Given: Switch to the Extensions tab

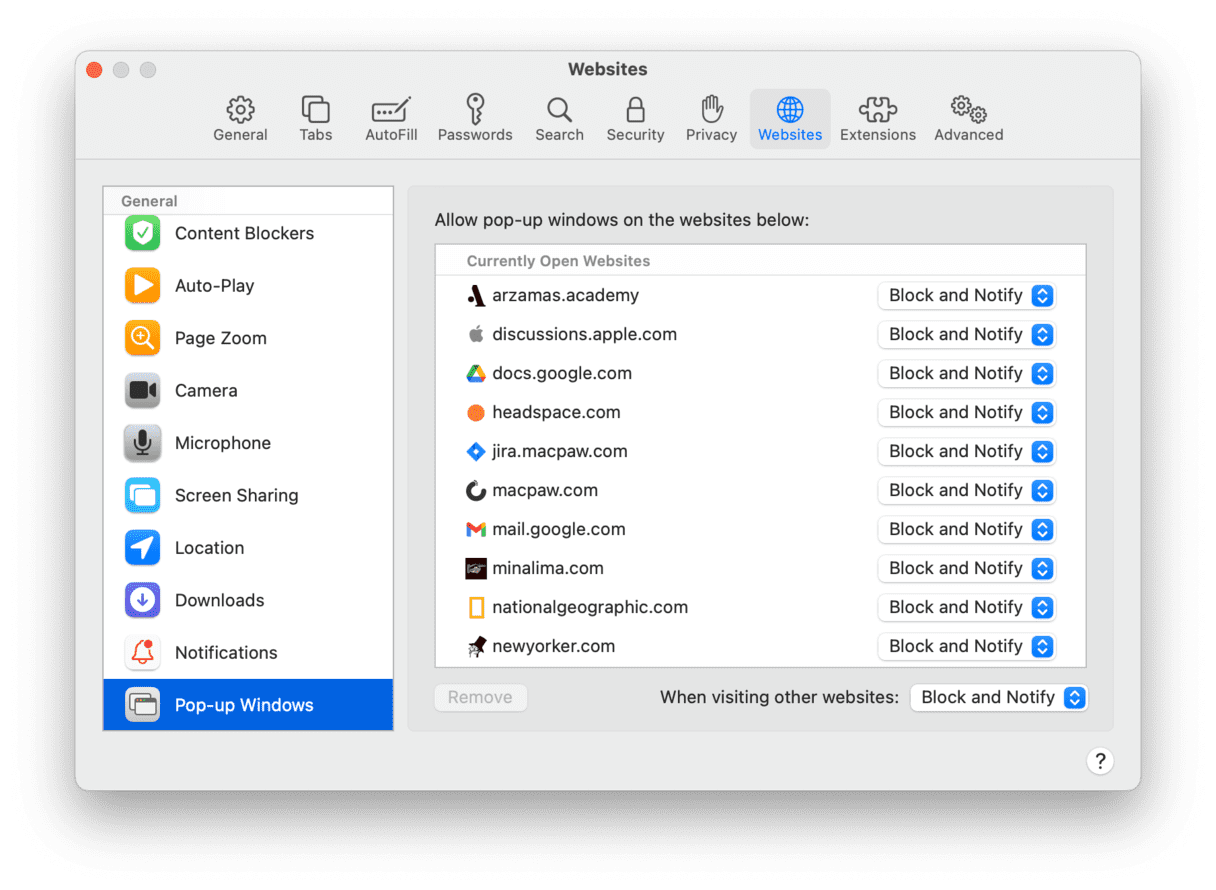Looking at the screenshot, I should (877, 118).
